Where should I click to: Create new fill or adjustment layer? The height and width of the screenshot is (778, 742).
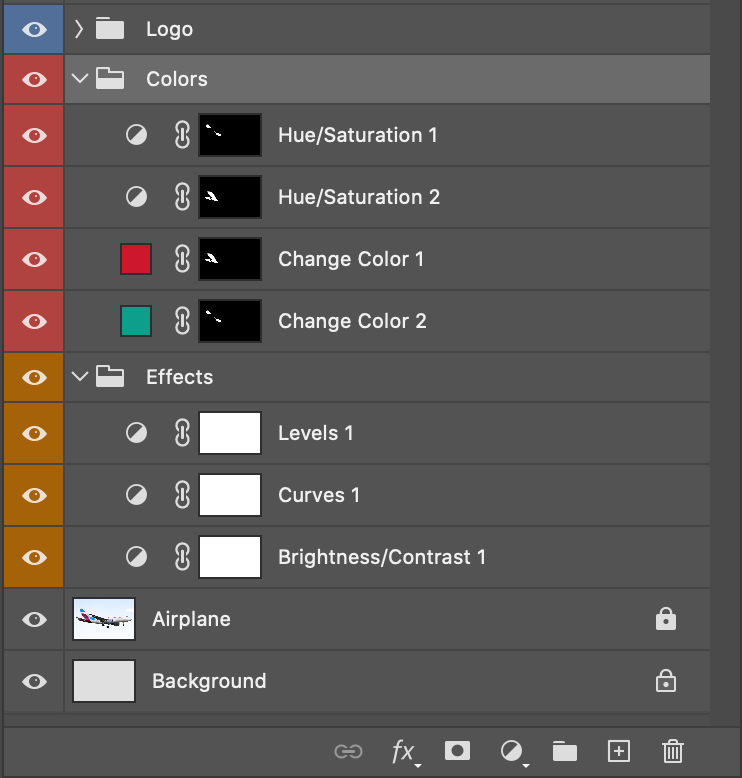[513, 751]
